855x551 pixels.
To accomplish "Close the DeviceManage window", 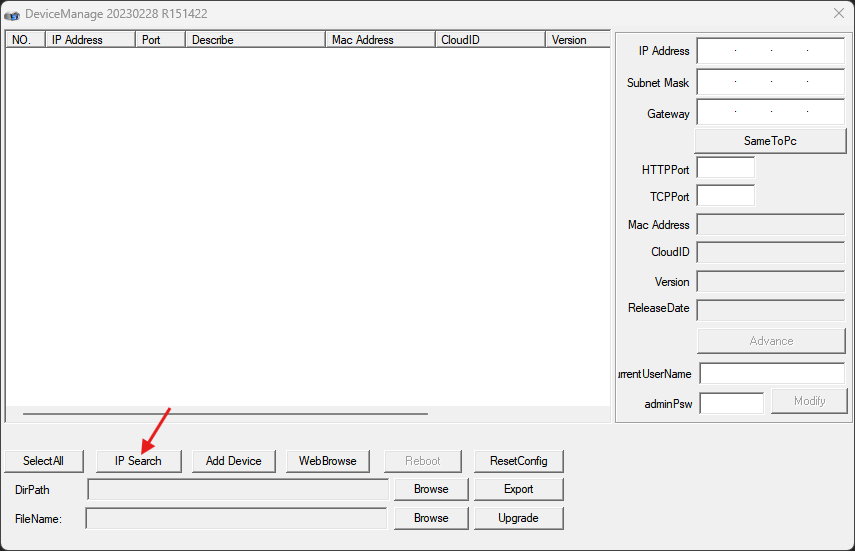I will 838,14.
